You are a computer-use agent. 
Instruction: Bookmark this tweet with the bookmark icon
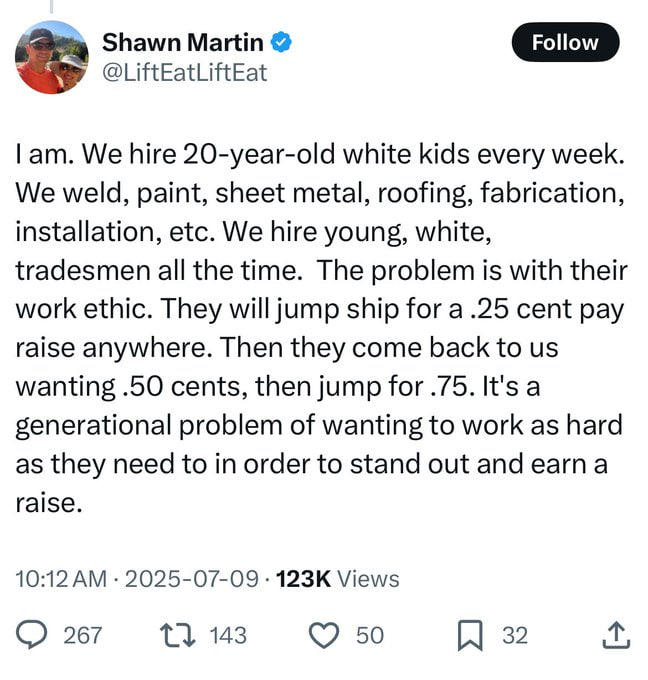click(x=470, y=636)
